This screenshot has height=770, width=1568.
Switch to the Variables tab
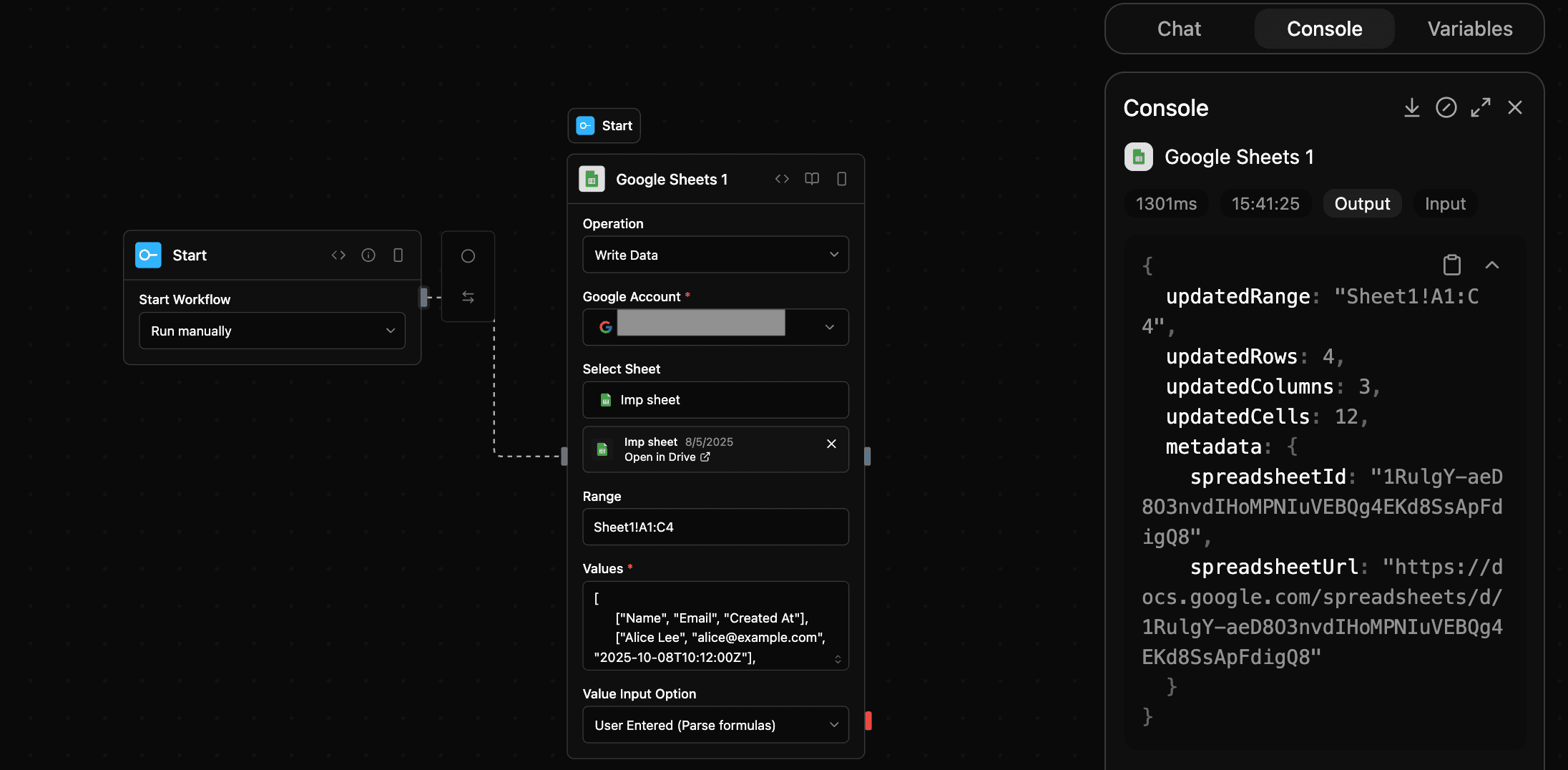point(1469,29)
